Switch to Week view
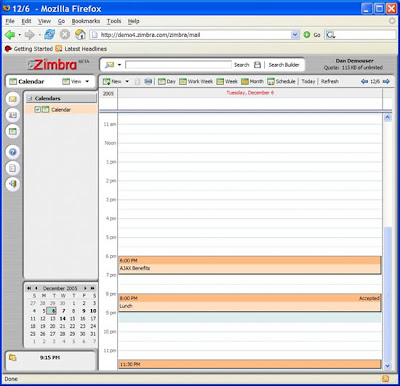 click(x=227, y=81)
